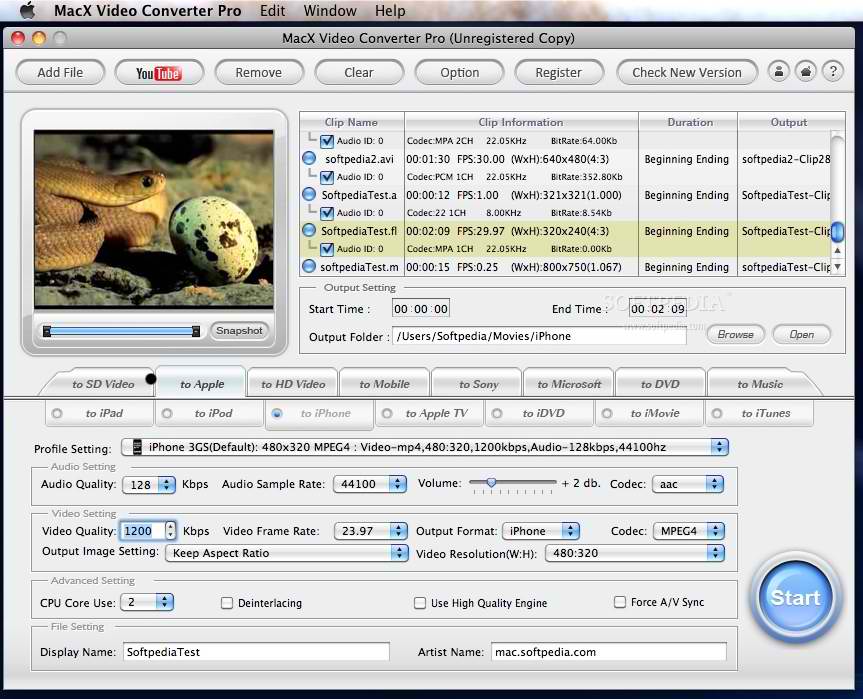This screenshot has height=699, width=863.
Task: Select the to iMovie radio option
Action: tap(607, 413)
